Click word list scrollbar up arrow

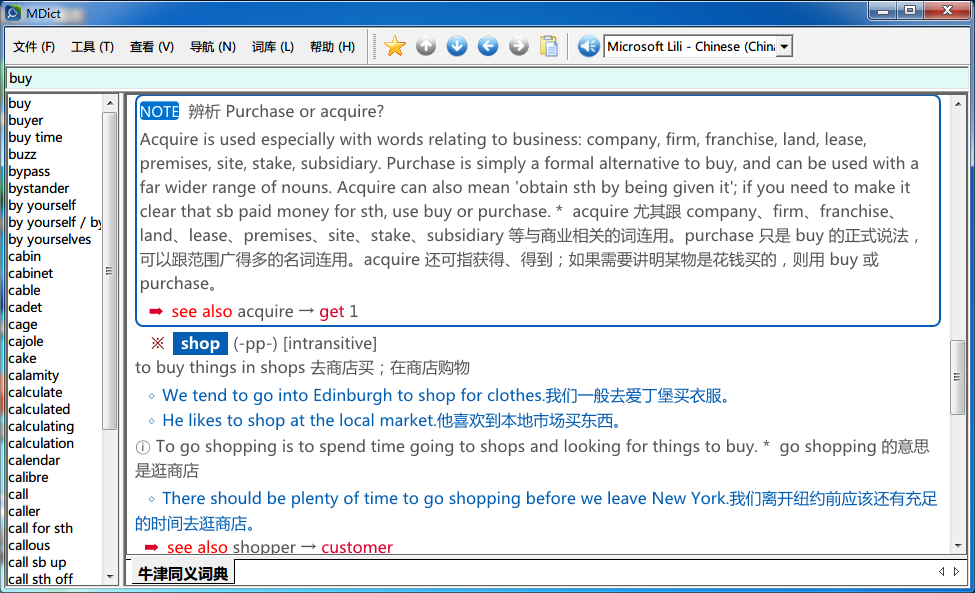coord(110,103)
